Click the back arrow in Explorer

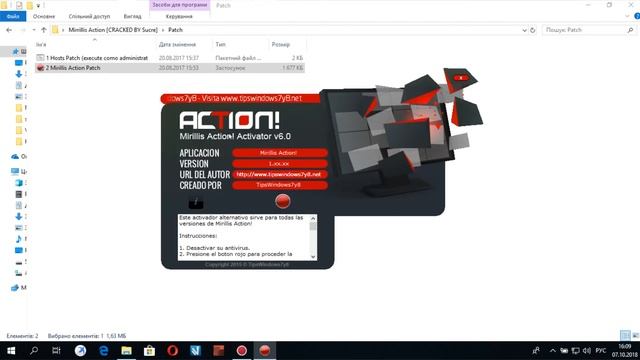click(9, 30)
